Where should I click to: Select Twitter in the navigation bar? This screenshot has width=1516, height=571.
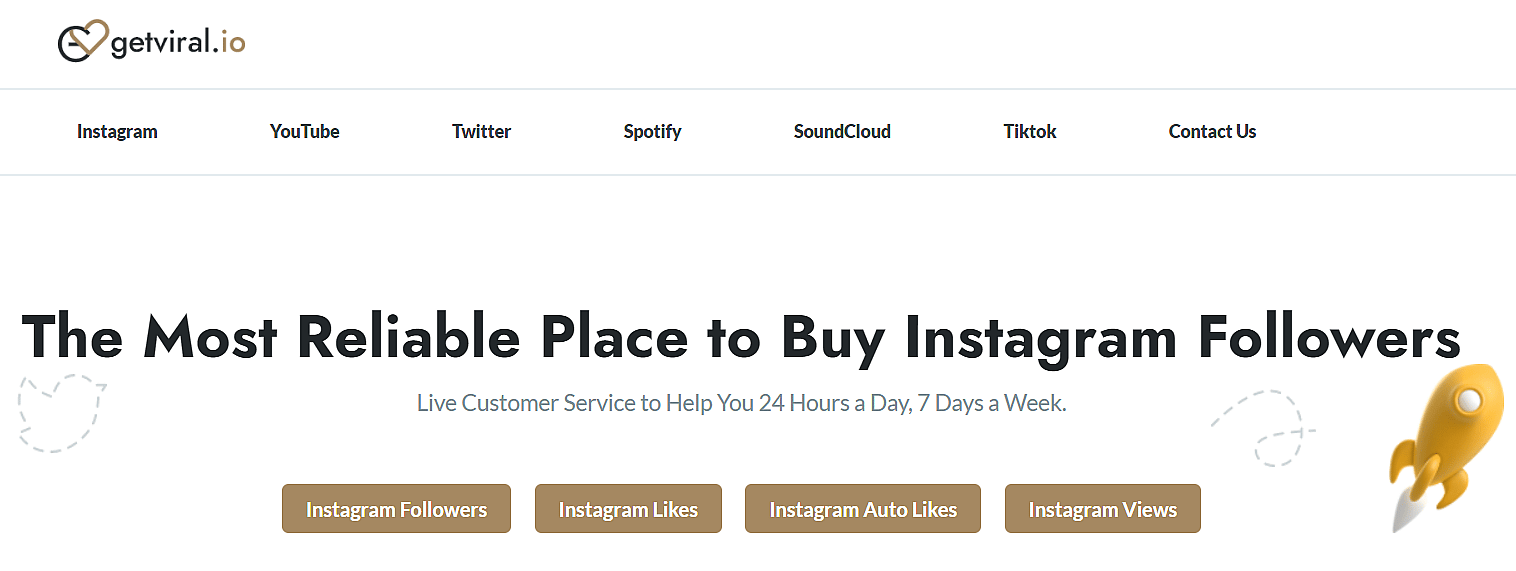(x=481, y=132)
